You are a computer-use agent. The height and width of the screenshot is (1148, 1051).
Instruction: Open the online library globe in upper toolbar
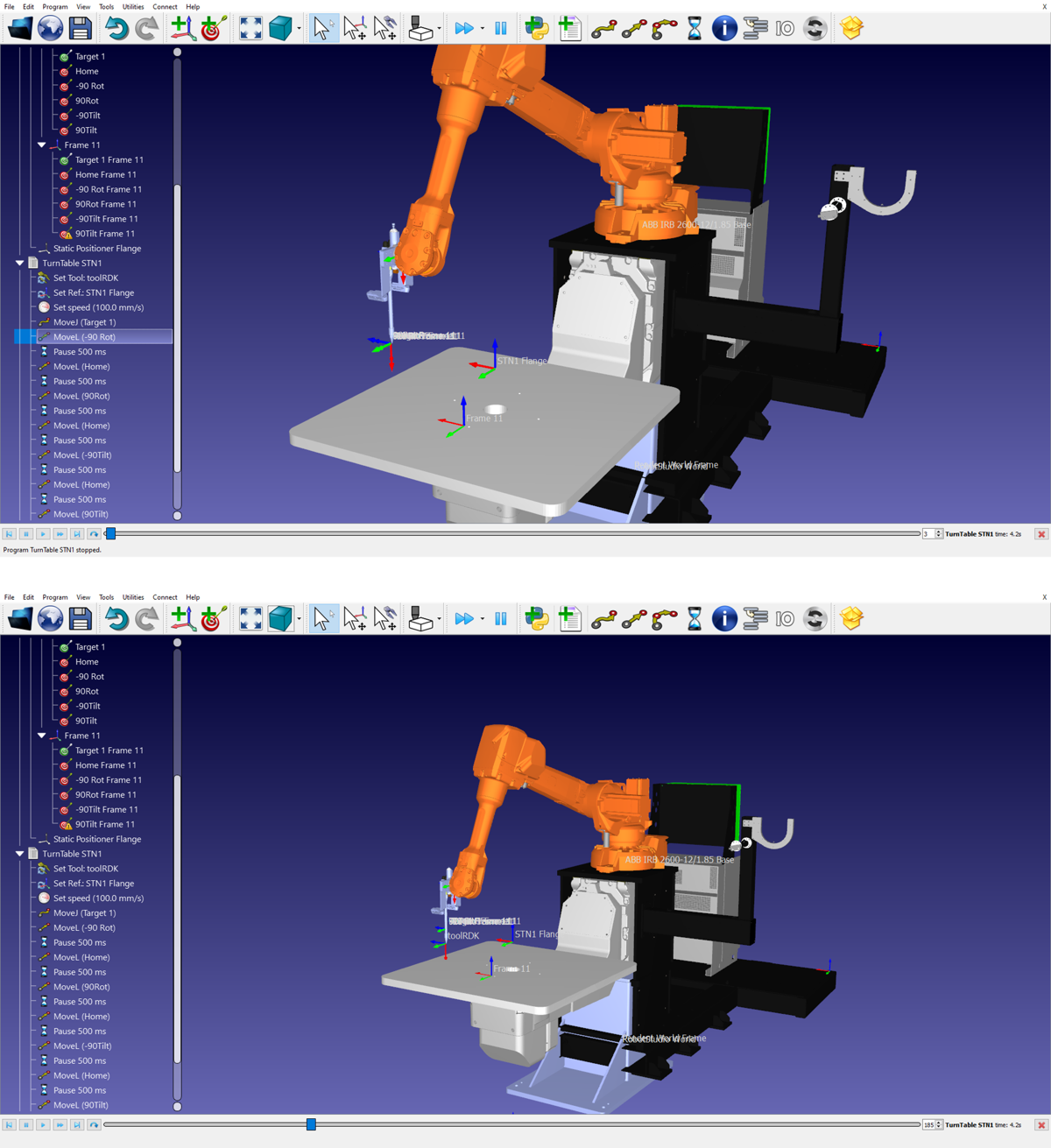(x=51, y=28)
